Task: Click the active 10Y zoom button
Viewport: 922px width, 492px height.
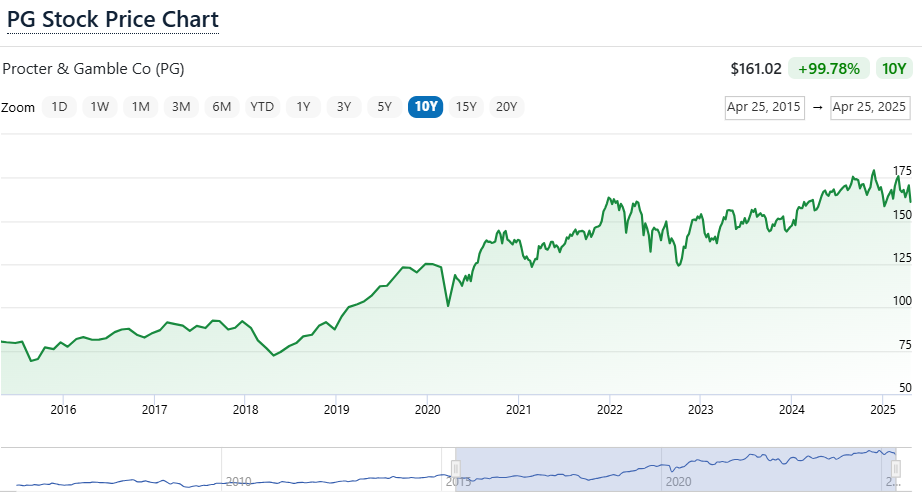Action: pyautogui.click(x=426, y=107)
